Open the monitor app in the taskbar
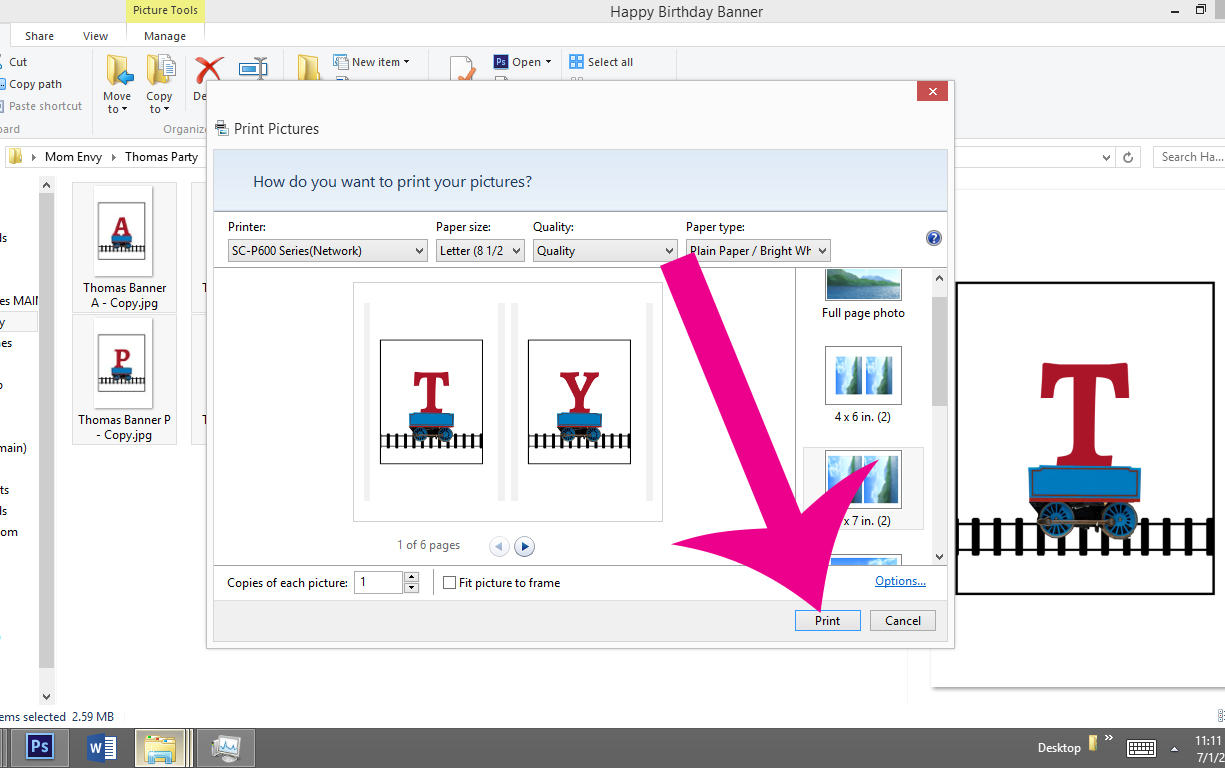The image size is (1225, 768). pyautogui.click(x=226, y=747)
